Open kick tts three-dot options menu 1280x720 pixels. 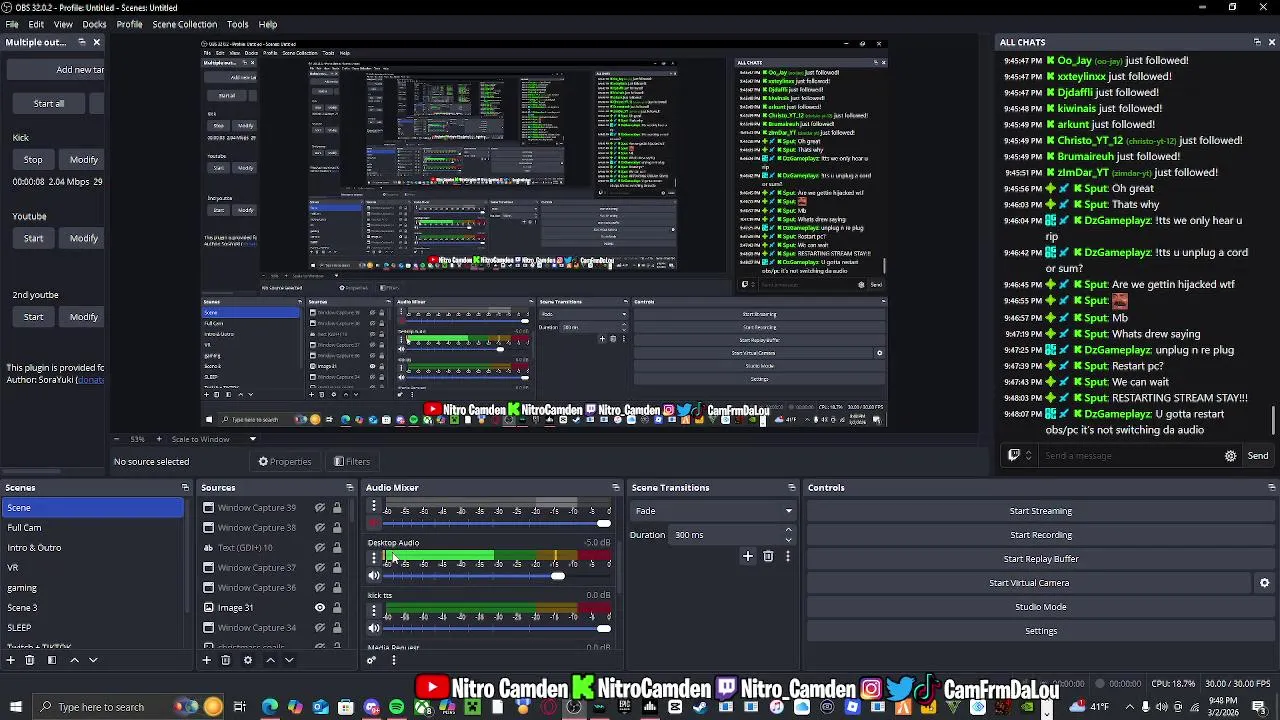click(x=374, y=610)
